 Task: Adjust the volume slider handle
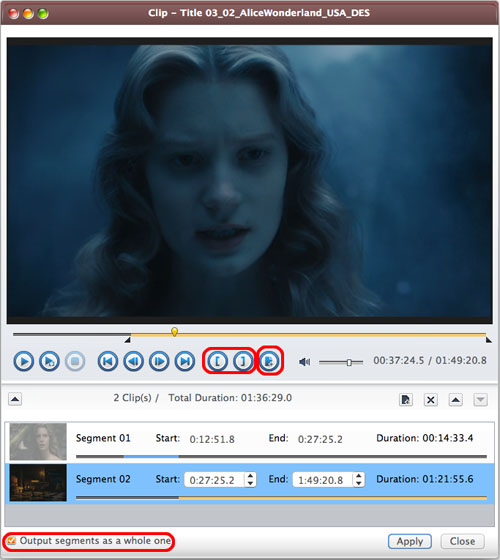pos(349,362)
